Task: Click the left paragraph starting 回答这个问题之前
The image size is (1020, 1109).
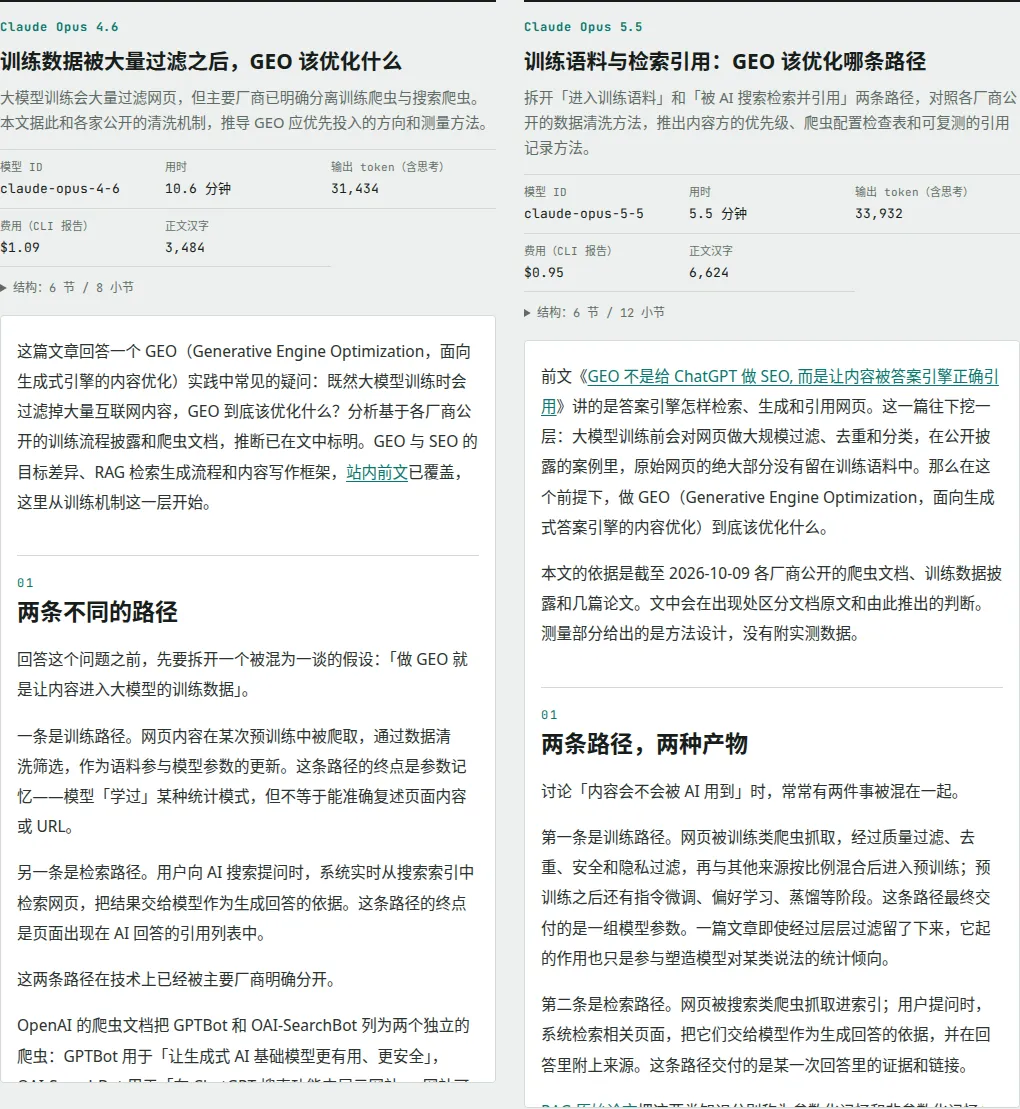Action: coord(243,674)
